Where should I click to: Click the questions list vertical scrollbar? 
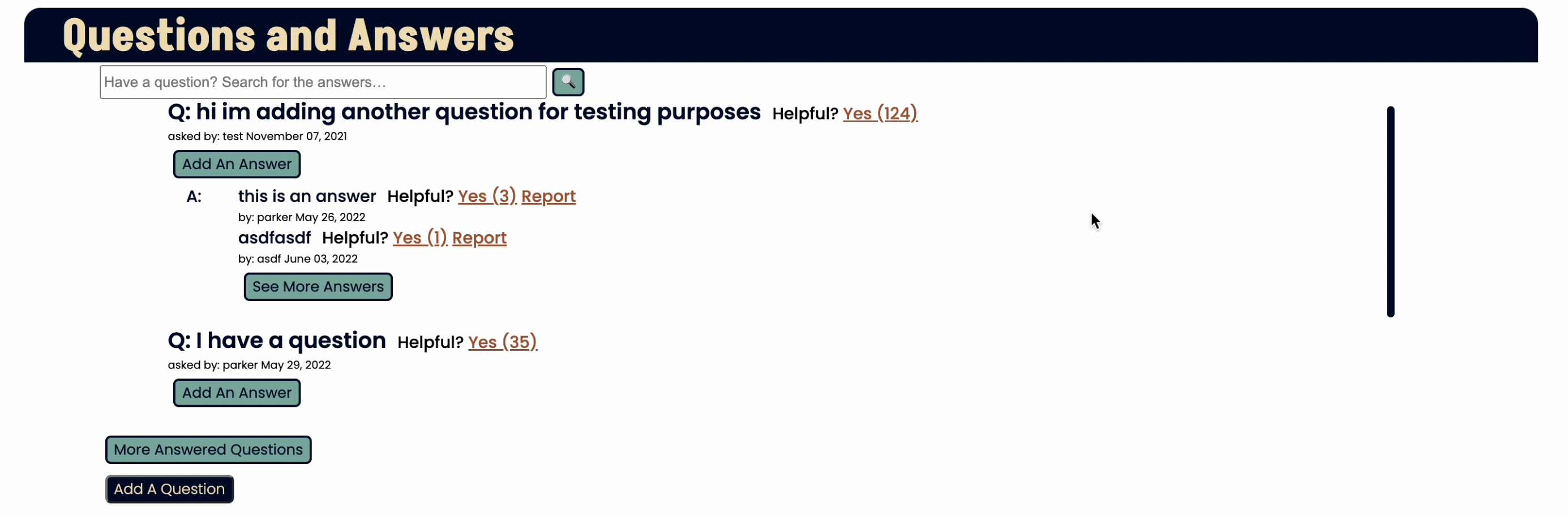coord(1390,212)
